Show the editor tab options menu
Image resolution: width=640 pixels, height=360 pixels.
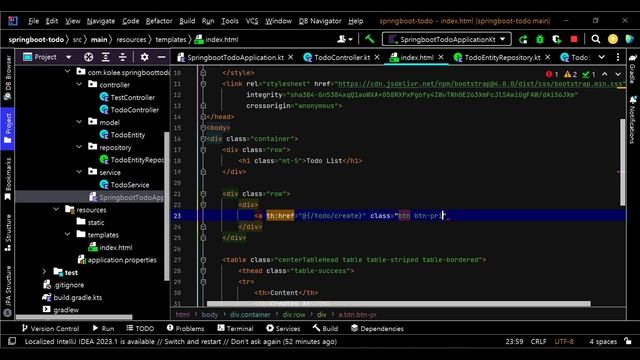point(618,57)
